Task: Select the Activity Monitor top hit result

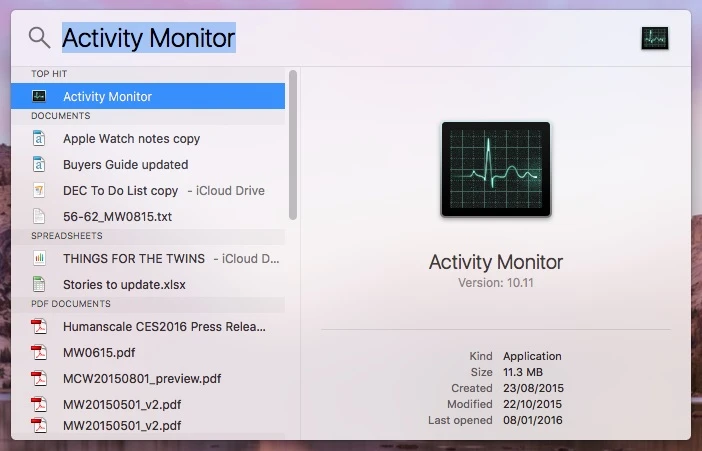Action: click(148, 97)
